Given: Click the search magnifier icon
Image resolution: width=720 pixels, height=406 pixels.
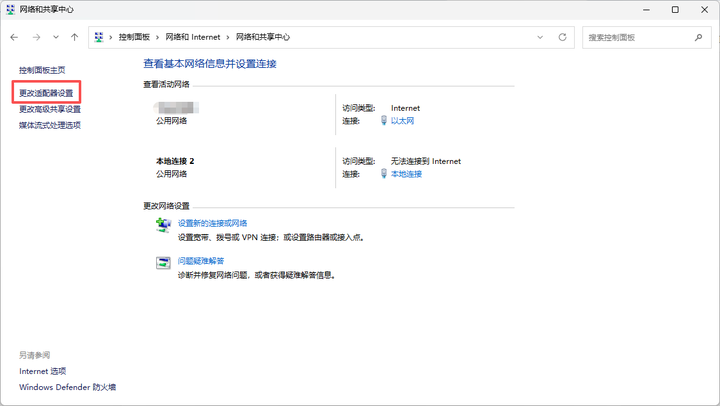Looking at the screenshot, I should (x=698, y=37).
